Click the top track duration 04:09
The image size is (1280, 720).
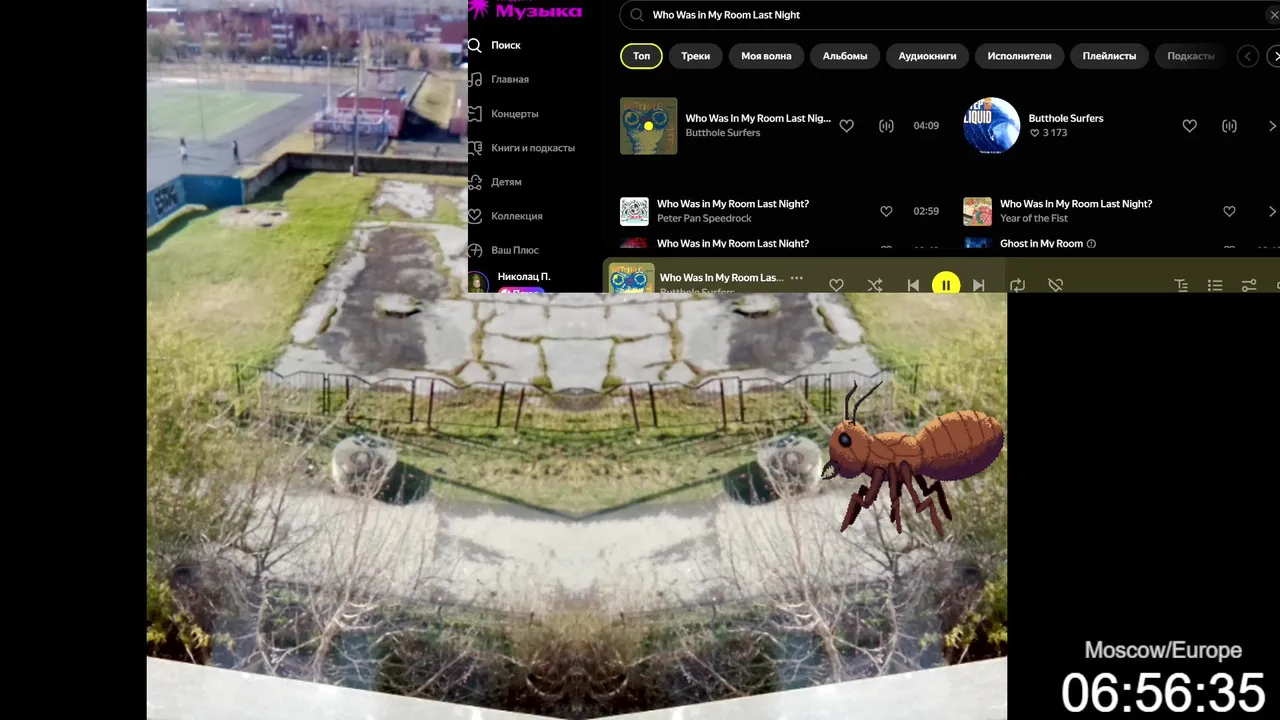[926, 126]
